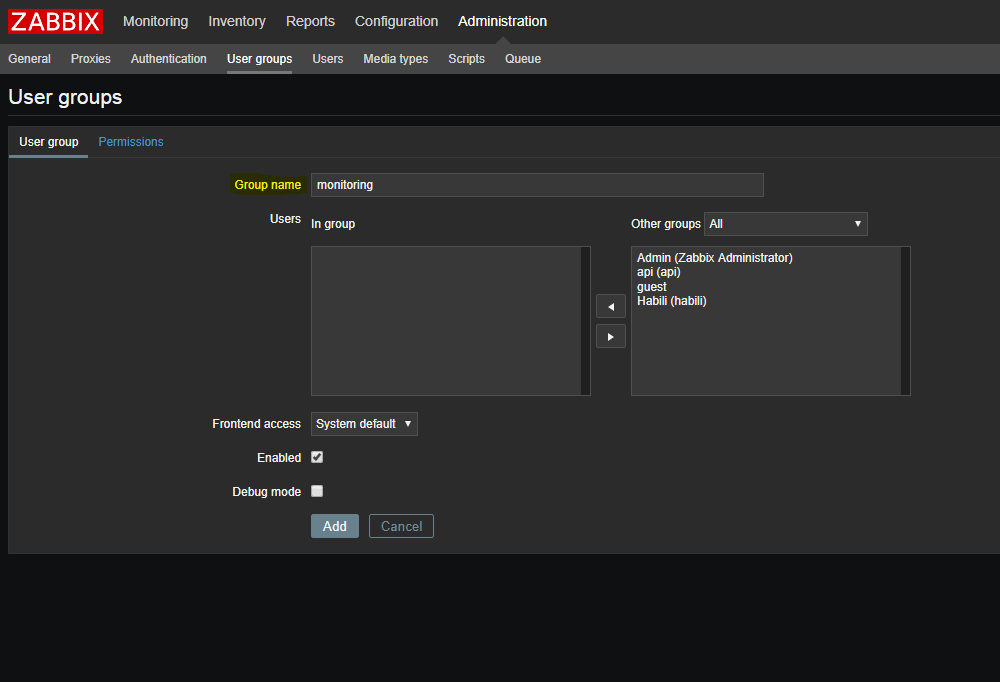
Task: Click the Zabbix logo
Action: (x=56, y=21)
